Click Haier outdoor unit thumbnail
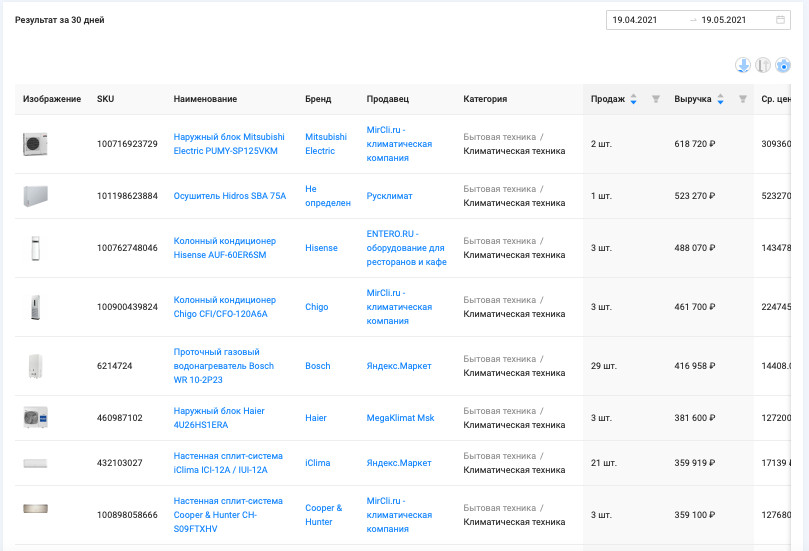Image resolution: width=809 pixels, height=551 pixels. point(35,418)
